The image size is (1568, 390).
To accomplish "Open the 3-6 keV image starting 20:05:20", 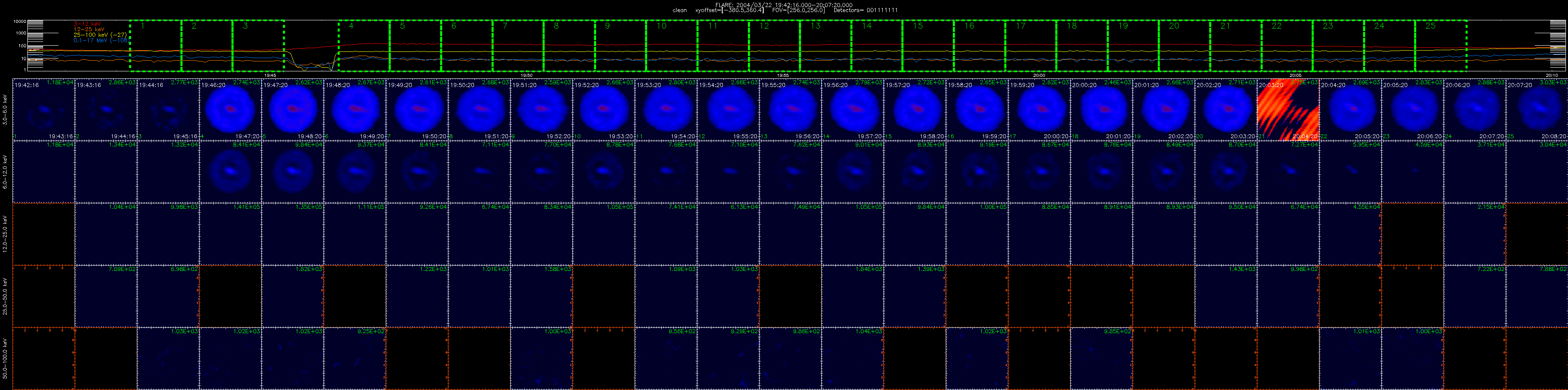I will [1413, 110].
